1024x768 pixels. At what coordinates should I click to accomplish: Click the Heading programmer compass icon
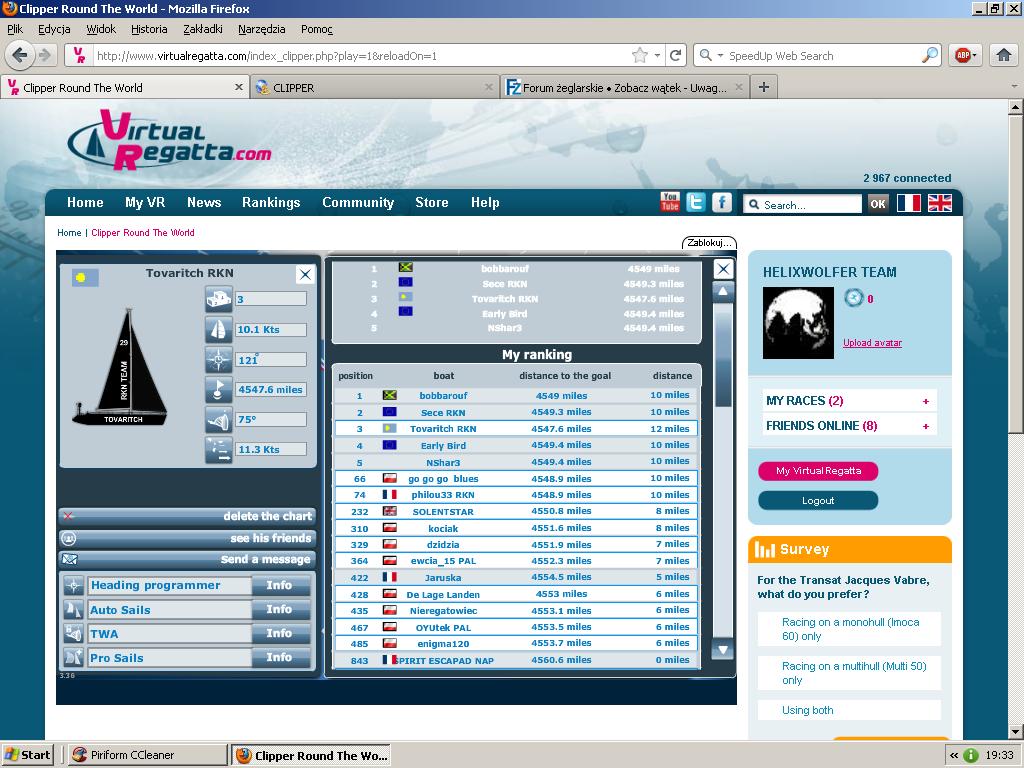click(x=73, y=586)
